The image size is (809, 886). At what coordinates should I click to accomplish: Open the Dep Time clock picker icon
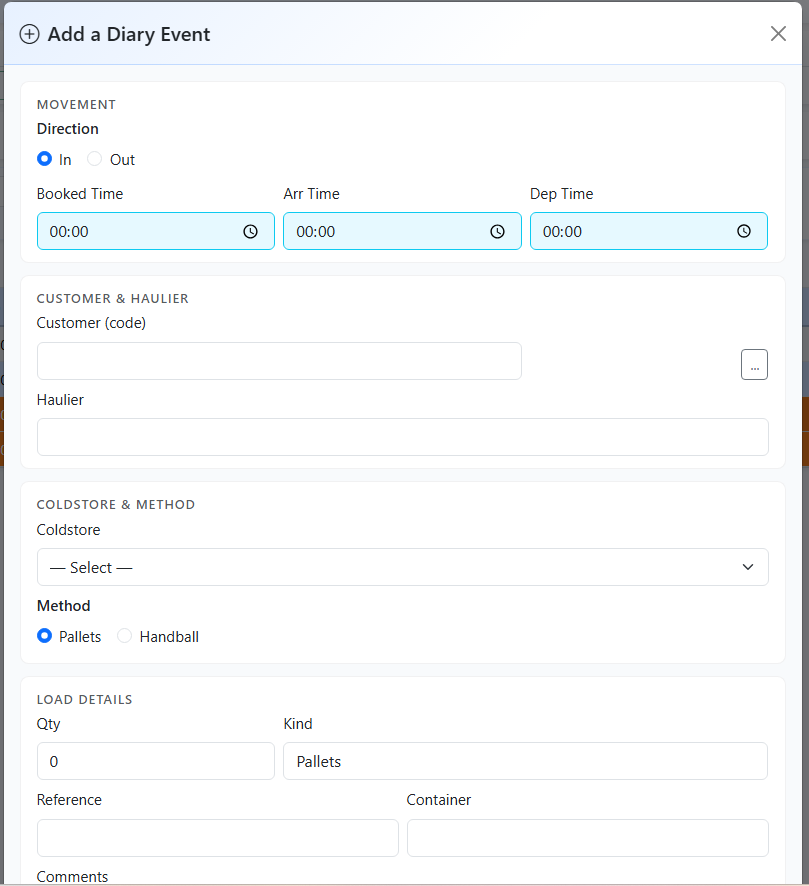tap(744, 231)
